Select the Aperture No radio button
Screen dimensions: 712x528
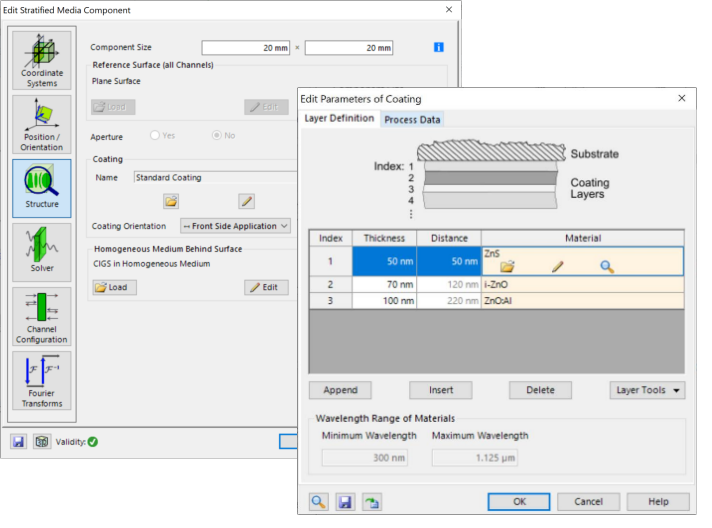(217, 135)
